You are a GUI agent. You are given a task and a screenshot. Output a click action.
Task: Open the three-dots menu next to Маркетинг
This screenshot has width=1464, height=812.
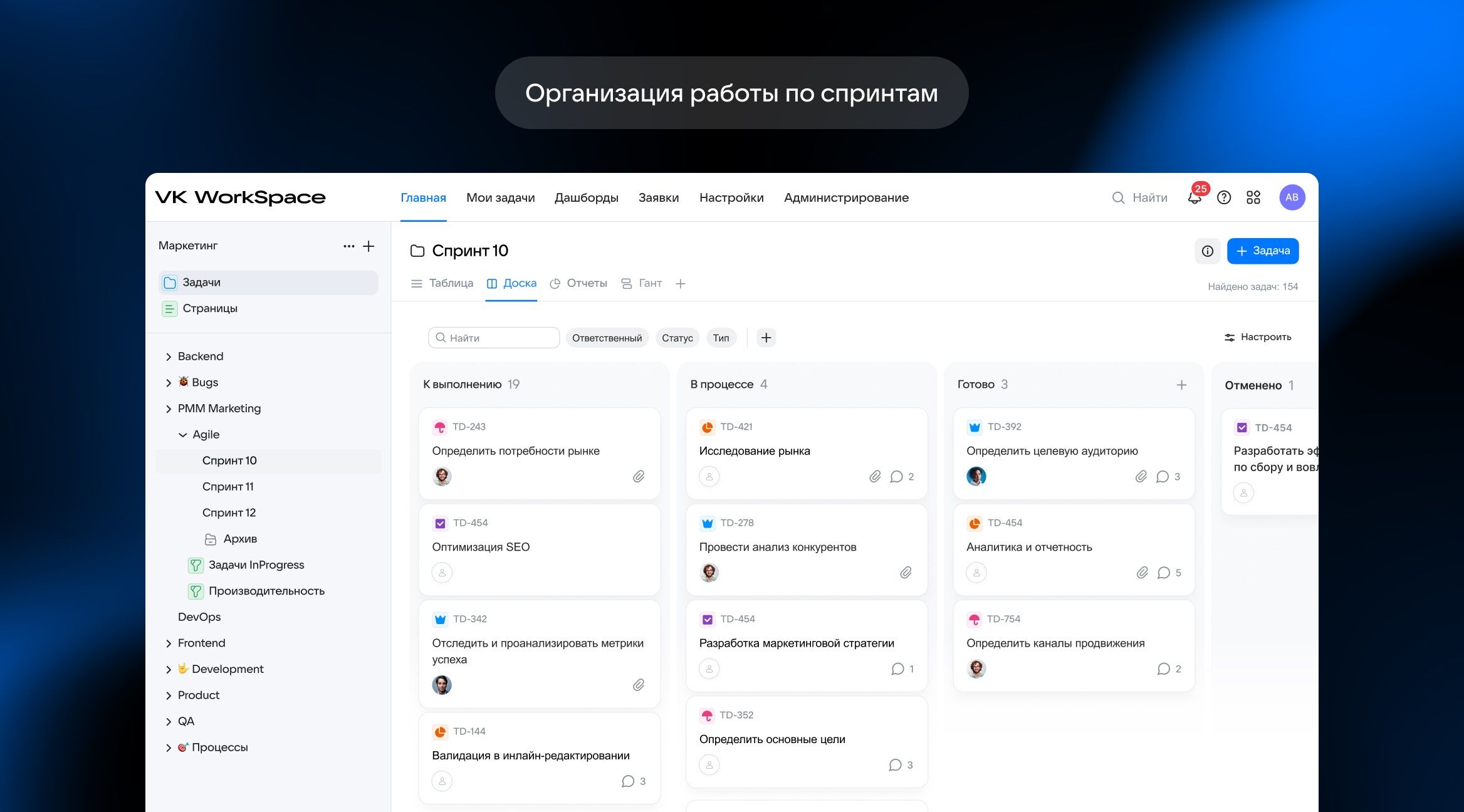point(349,246)
